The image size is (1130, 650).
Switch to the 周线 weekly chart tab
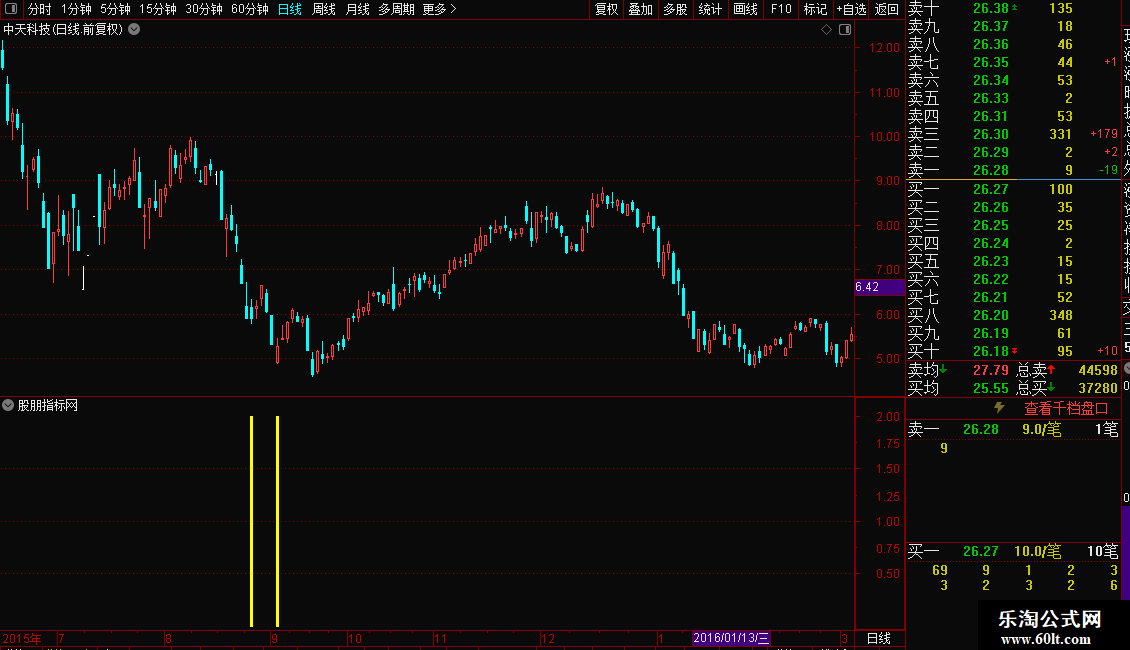pyautogui.click(x=324, y=9)
